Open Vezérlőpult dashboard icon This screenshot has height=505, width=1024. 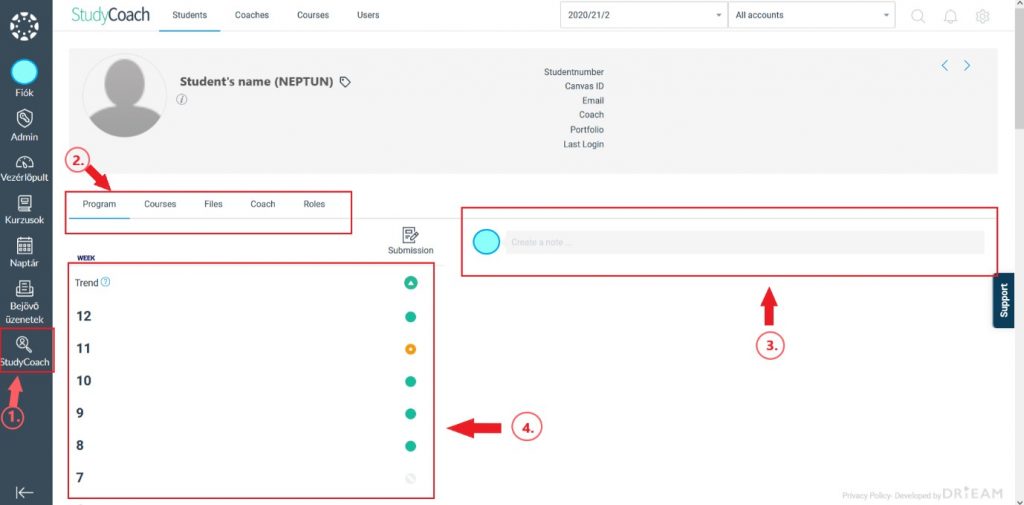coord(25,162)
